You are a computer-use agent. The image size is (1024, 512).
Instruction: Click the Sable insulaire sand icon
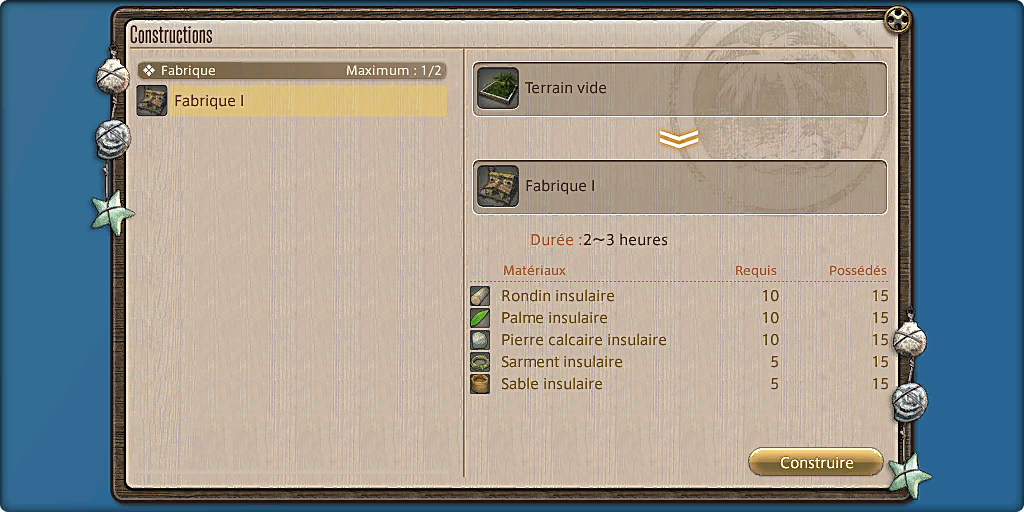tap(480, 384)
